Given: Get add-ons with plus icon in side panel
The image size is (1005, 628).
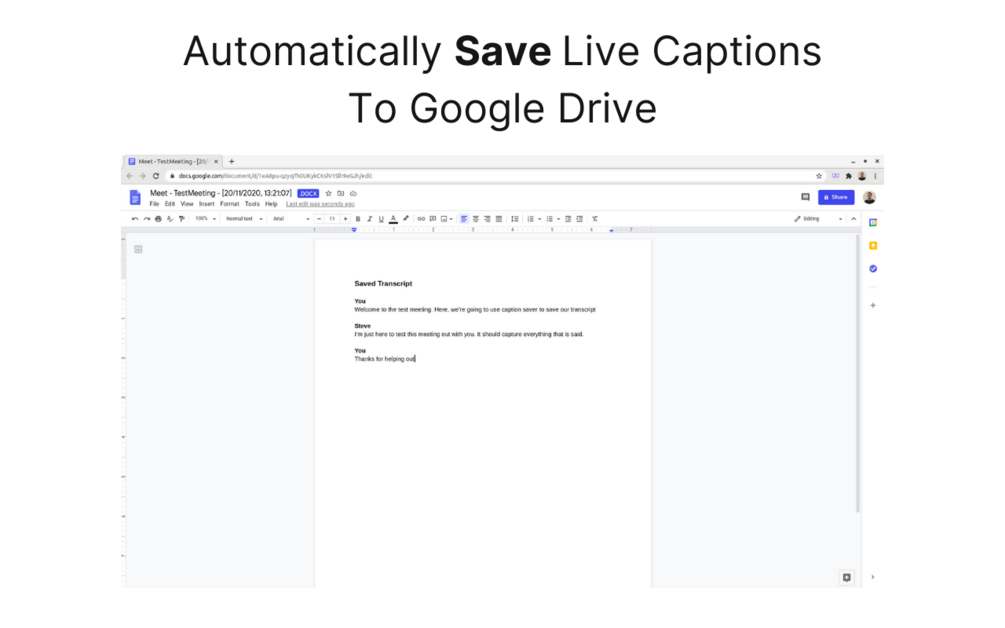Looking at the screenshot, I should [873, 306].
